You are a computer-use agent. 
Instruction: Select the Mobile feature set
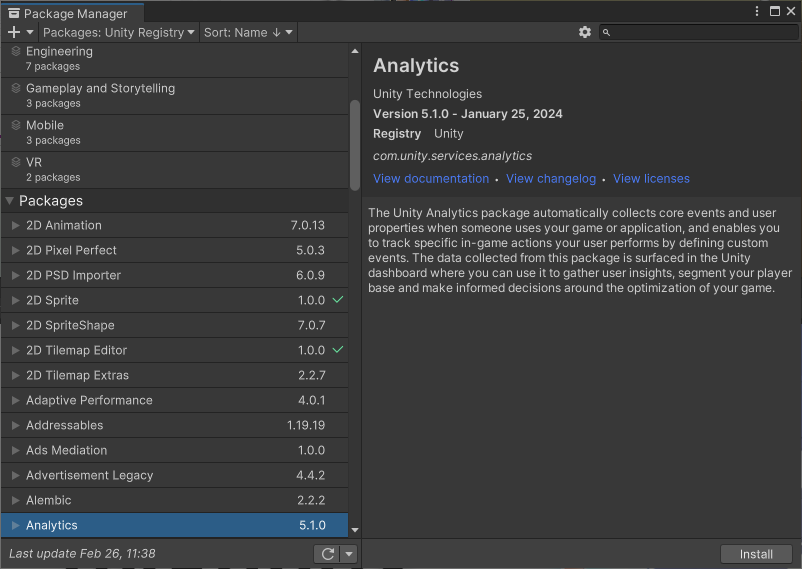tap(174, 133)
